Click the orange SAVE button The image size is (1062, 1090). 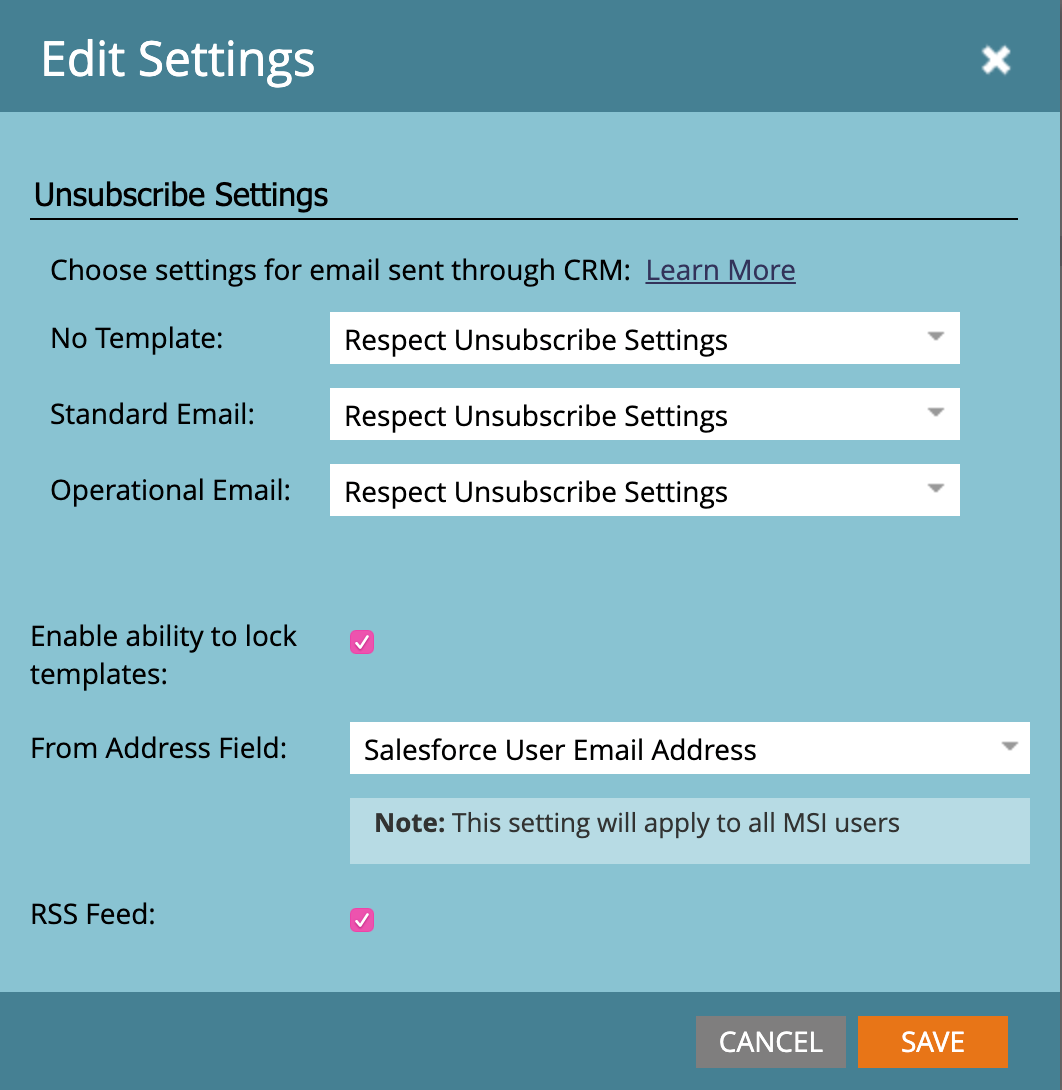[x=933, y=1042]
